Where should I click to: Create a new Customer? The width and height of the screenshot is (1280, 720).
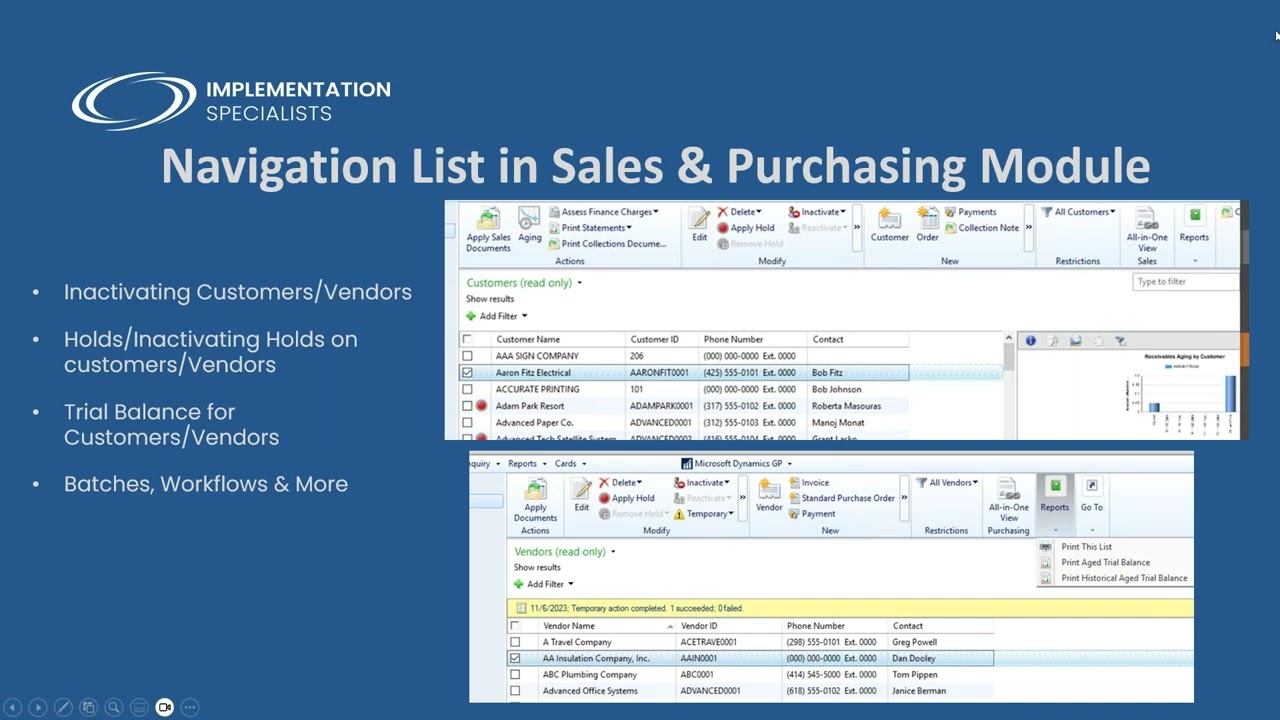coord(889,226)
